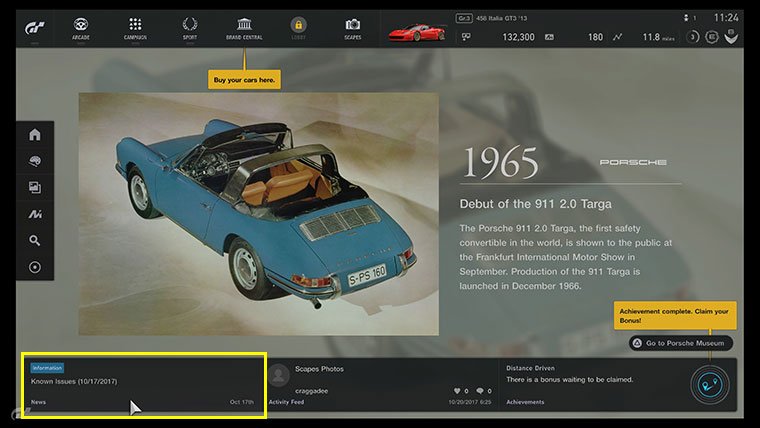
Task: Select Sport mode laurel icon
Action: pos(190,27)
